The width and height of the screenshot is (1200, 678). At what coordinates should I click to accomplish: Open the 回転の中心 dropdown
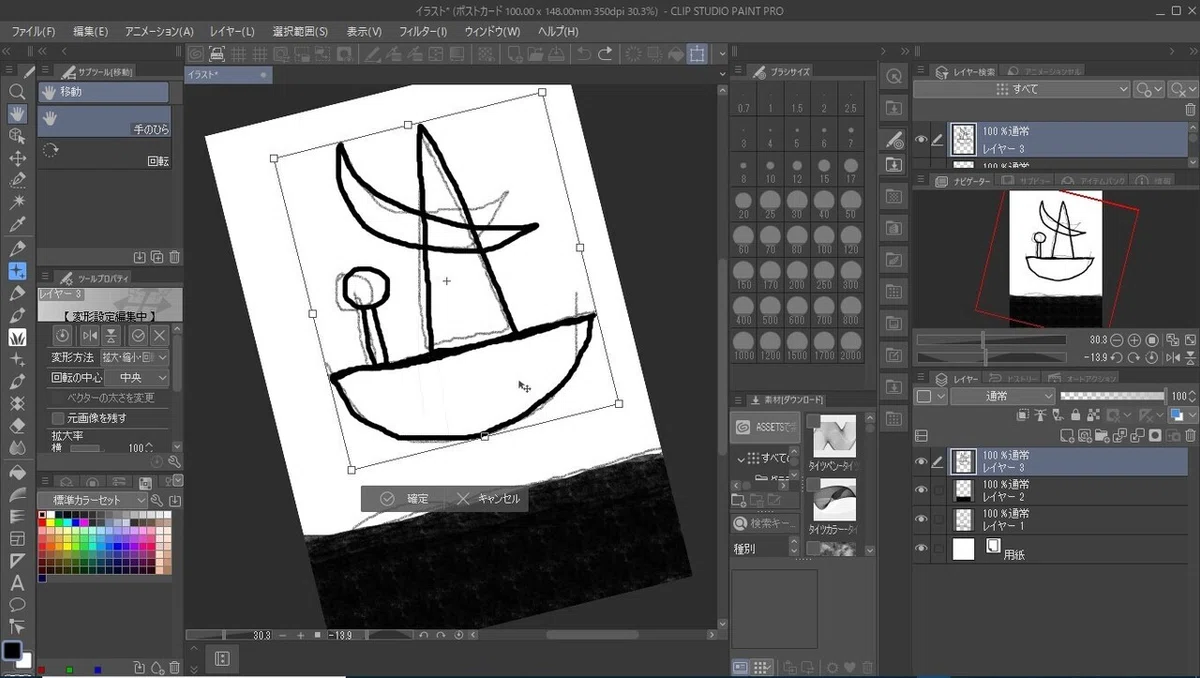135,378
